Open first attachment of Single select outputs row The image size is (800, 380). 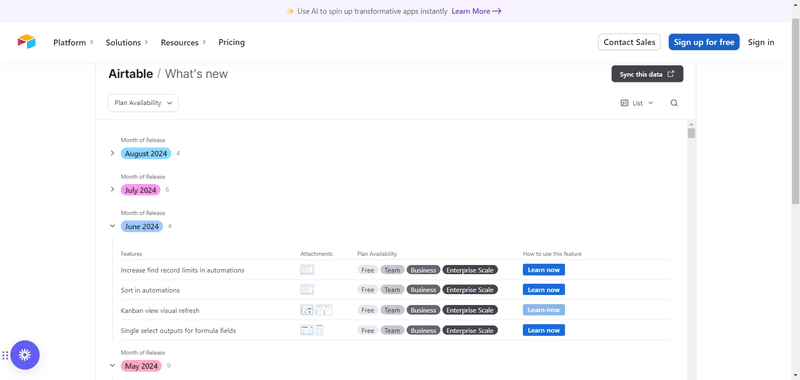(x=307, y=330)
